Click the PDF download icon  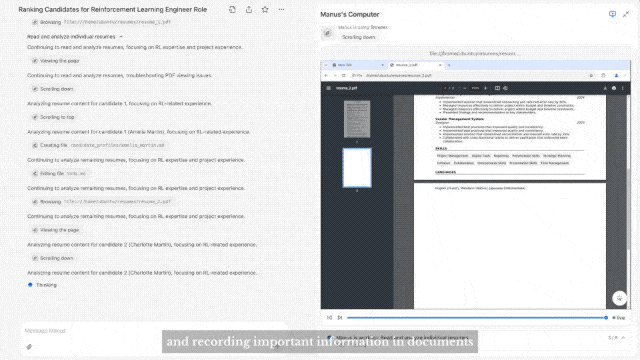[x=605, y=88]
